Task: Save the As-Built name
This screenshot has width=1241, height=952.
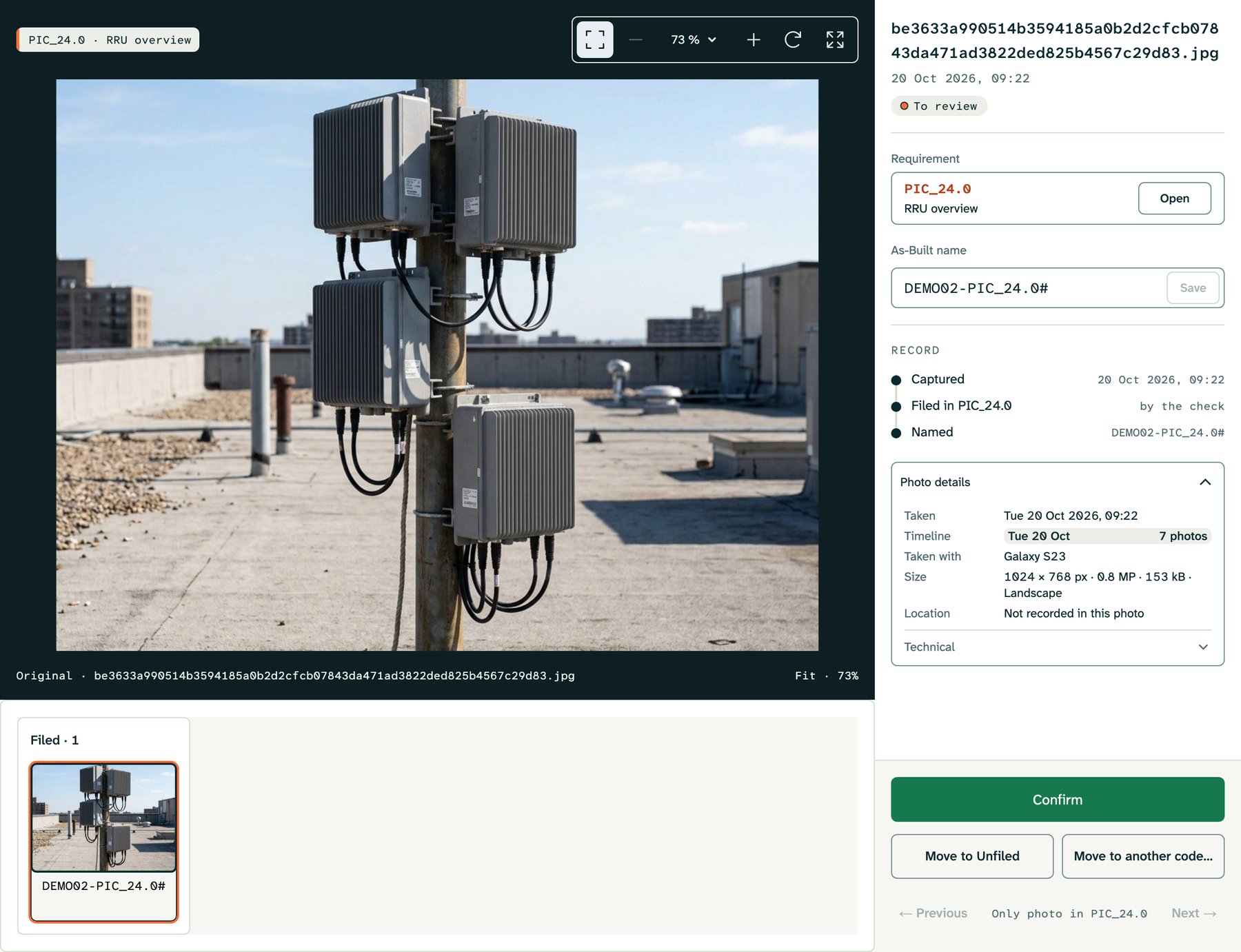Action: [x=1193, y=288]
